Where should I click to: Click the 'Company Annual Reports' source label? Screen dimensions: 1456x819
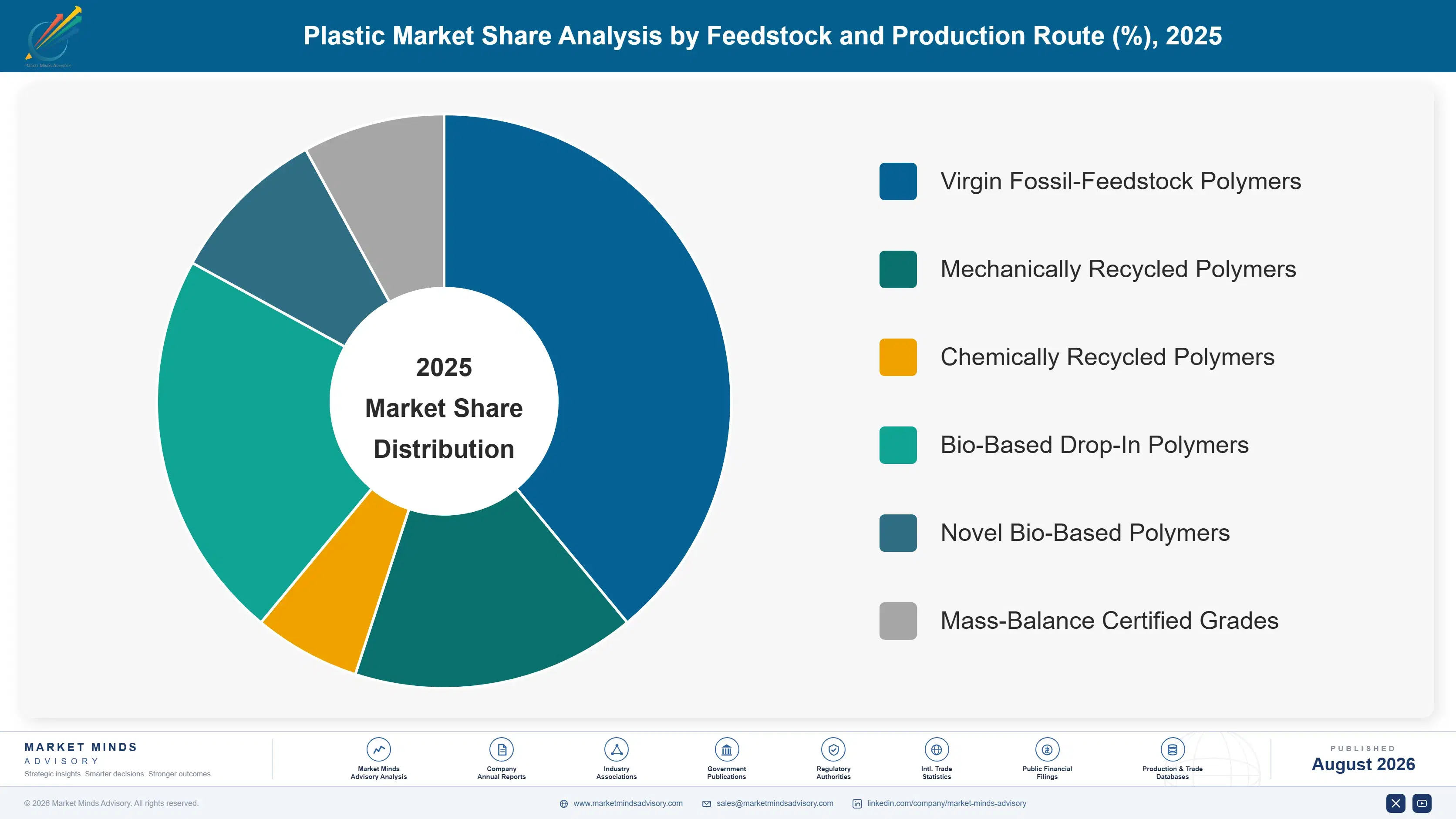coord(501,773)
